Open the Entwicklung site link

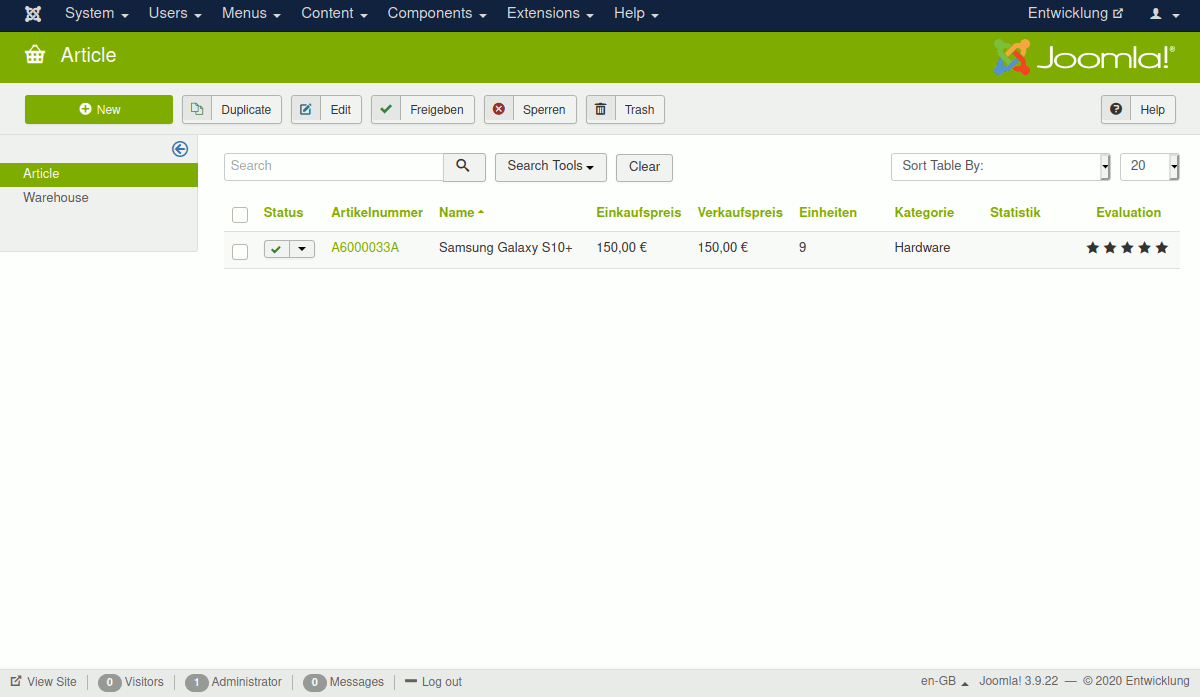point(1075,14)
